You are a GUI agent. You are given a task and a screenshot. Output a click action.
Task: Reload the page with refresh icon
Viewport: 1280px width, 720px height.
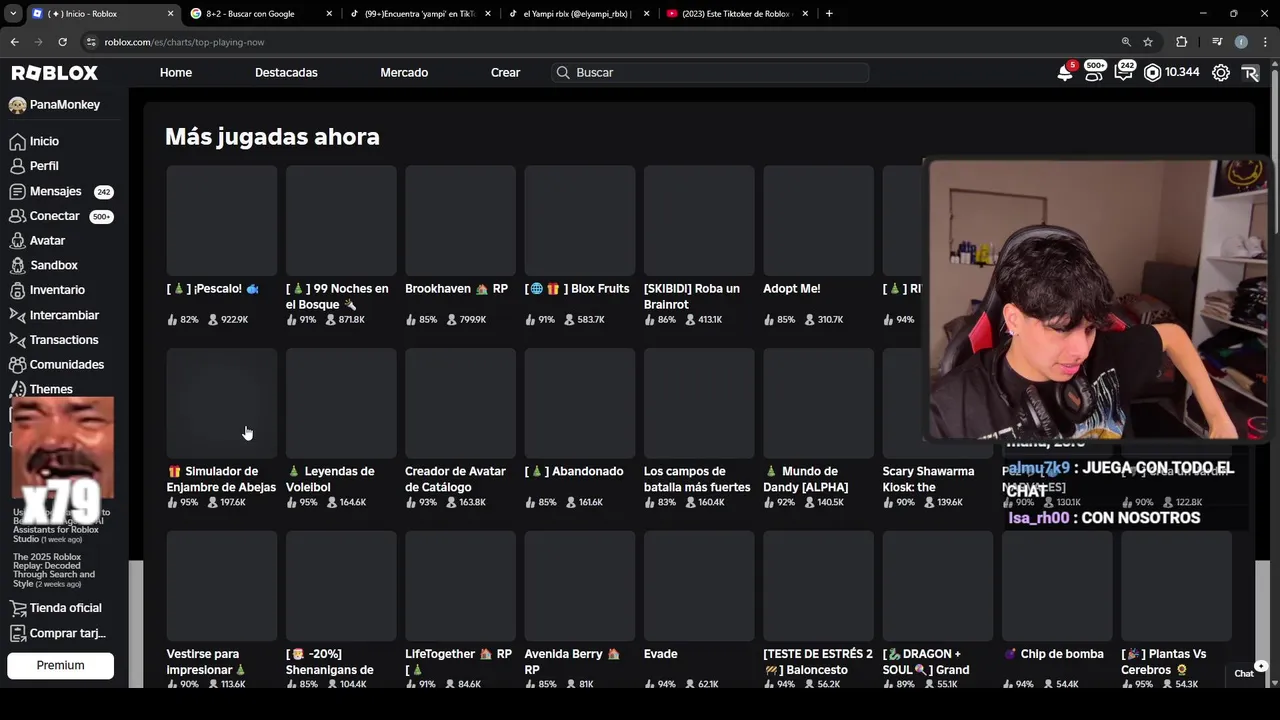click(x=62, y=42)
